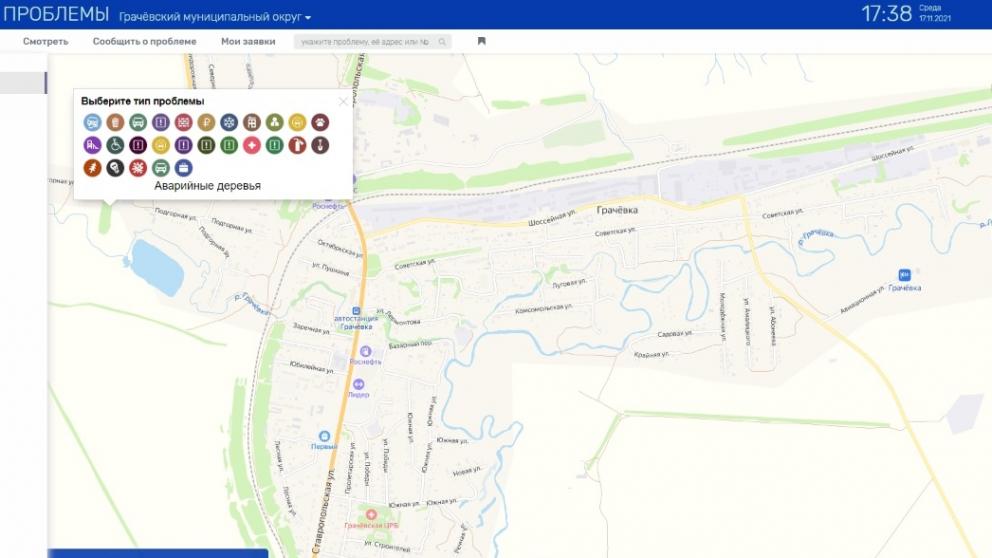Choose the ruble sign problem icon
Screen dimensions: 992x558
[x=206, y=122]
